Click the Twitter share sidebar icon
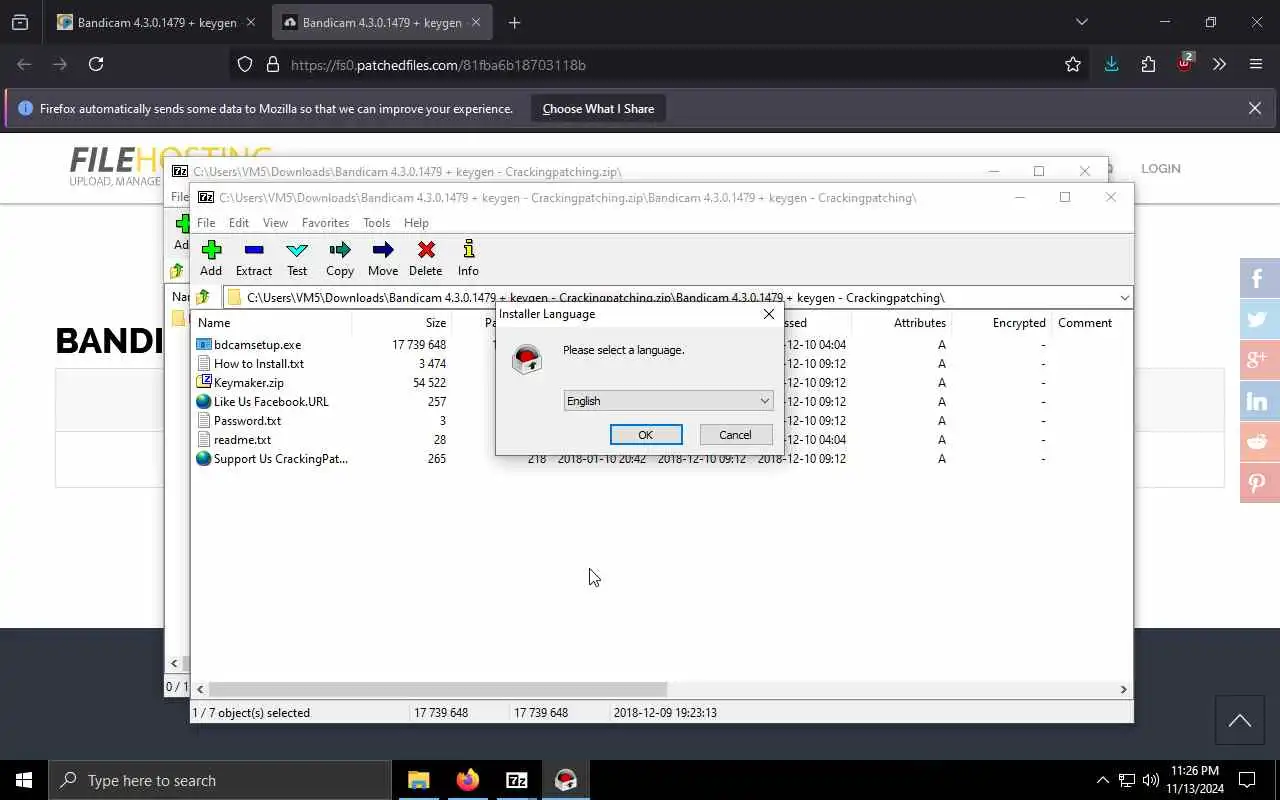Image resolution: width=1280 pixels, height=800 pixels. point(1259,319)
